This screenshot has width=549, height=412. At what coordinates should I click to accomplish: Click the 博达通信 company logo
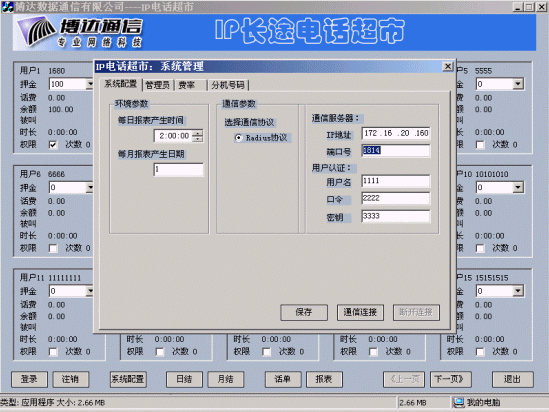coord(79,33)
